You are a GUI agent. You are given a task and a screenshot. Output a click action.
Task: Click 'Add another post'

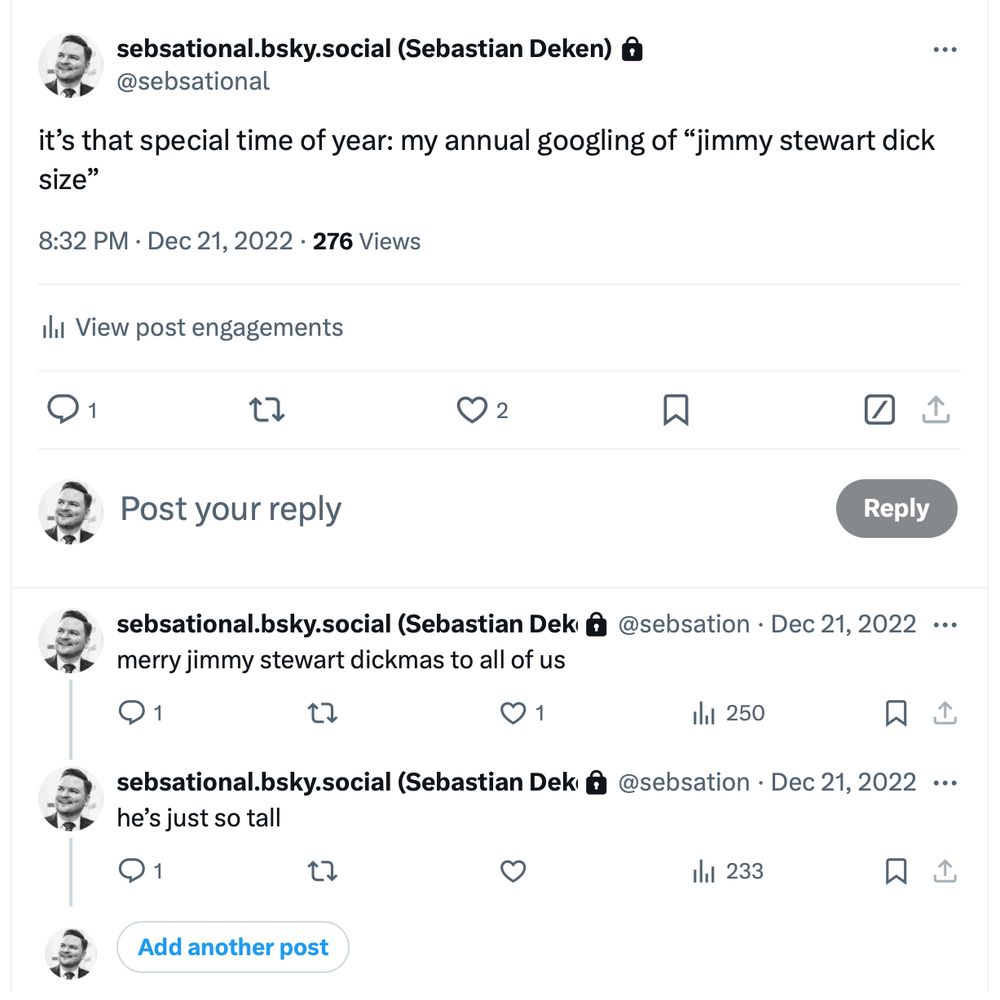click(x=233, y=946)
